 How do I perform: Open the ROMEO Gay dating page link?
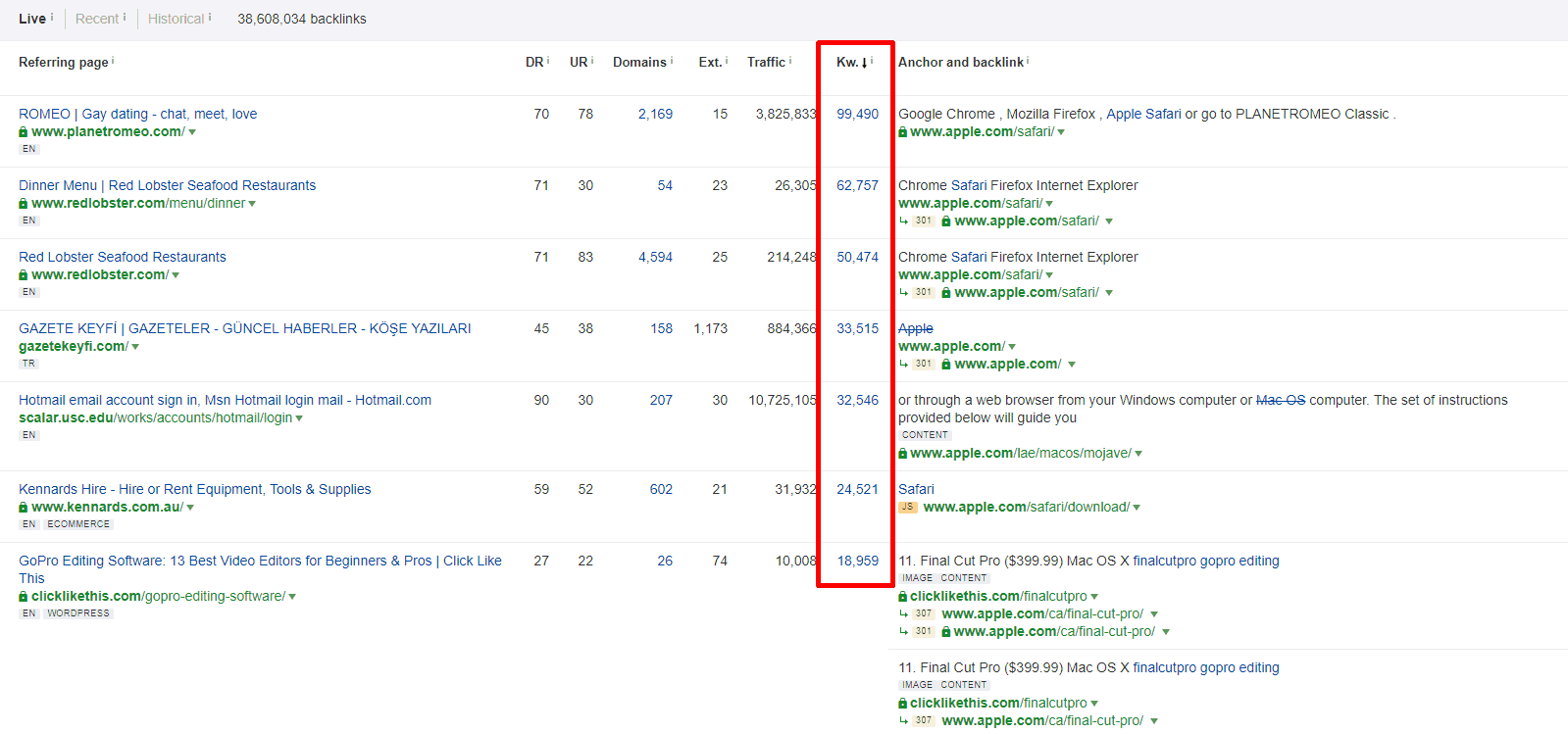[137, 114]
